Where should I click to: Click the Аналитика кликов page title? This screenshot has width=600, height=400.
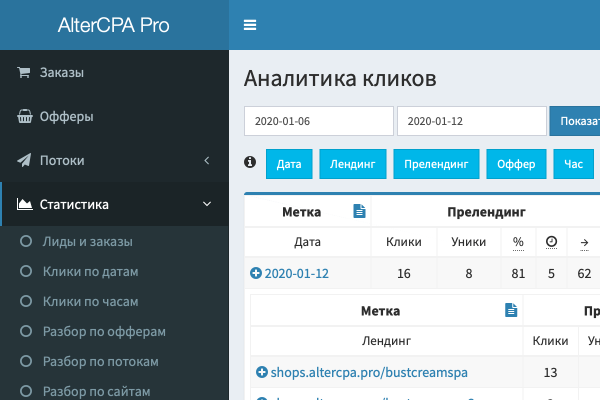tap(340, 78)
